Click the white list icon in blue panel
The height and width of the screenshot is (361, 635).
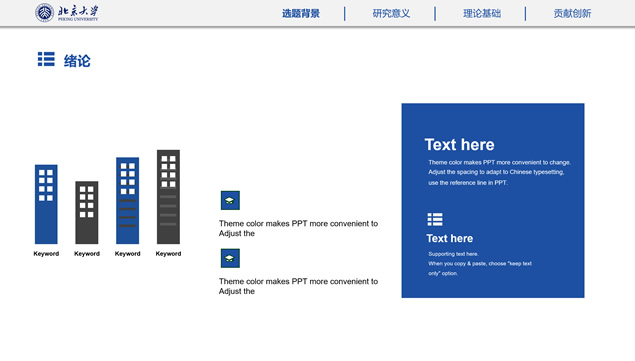point(435,219)
